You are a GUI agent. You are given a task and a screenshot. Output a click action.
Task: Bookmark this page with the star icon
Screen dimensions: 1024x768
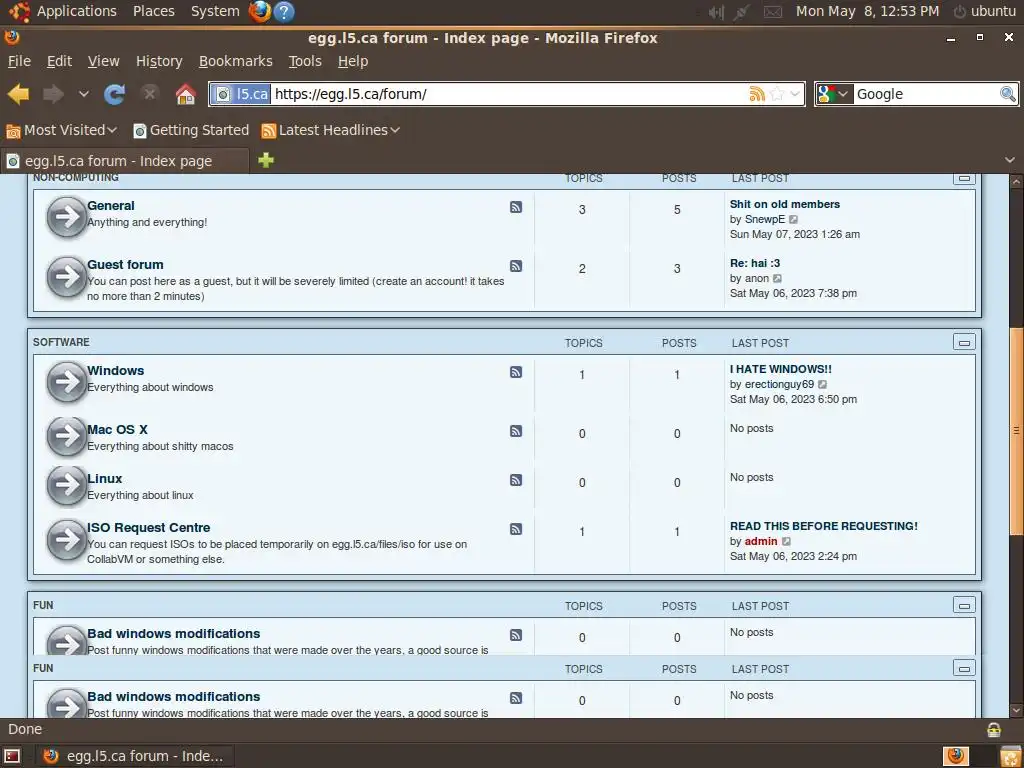[776, 94]
